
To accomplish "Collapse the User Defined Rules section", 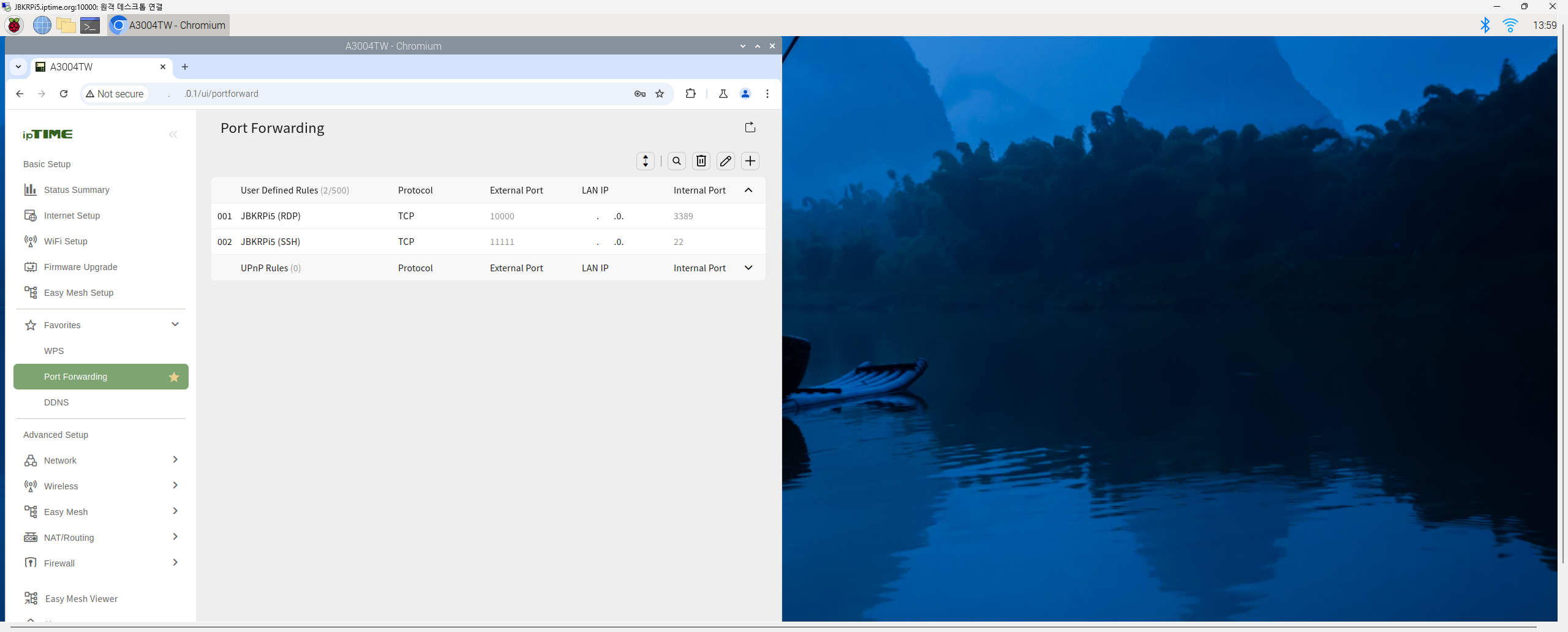I will pyautogui.click(x=748, y=190).
